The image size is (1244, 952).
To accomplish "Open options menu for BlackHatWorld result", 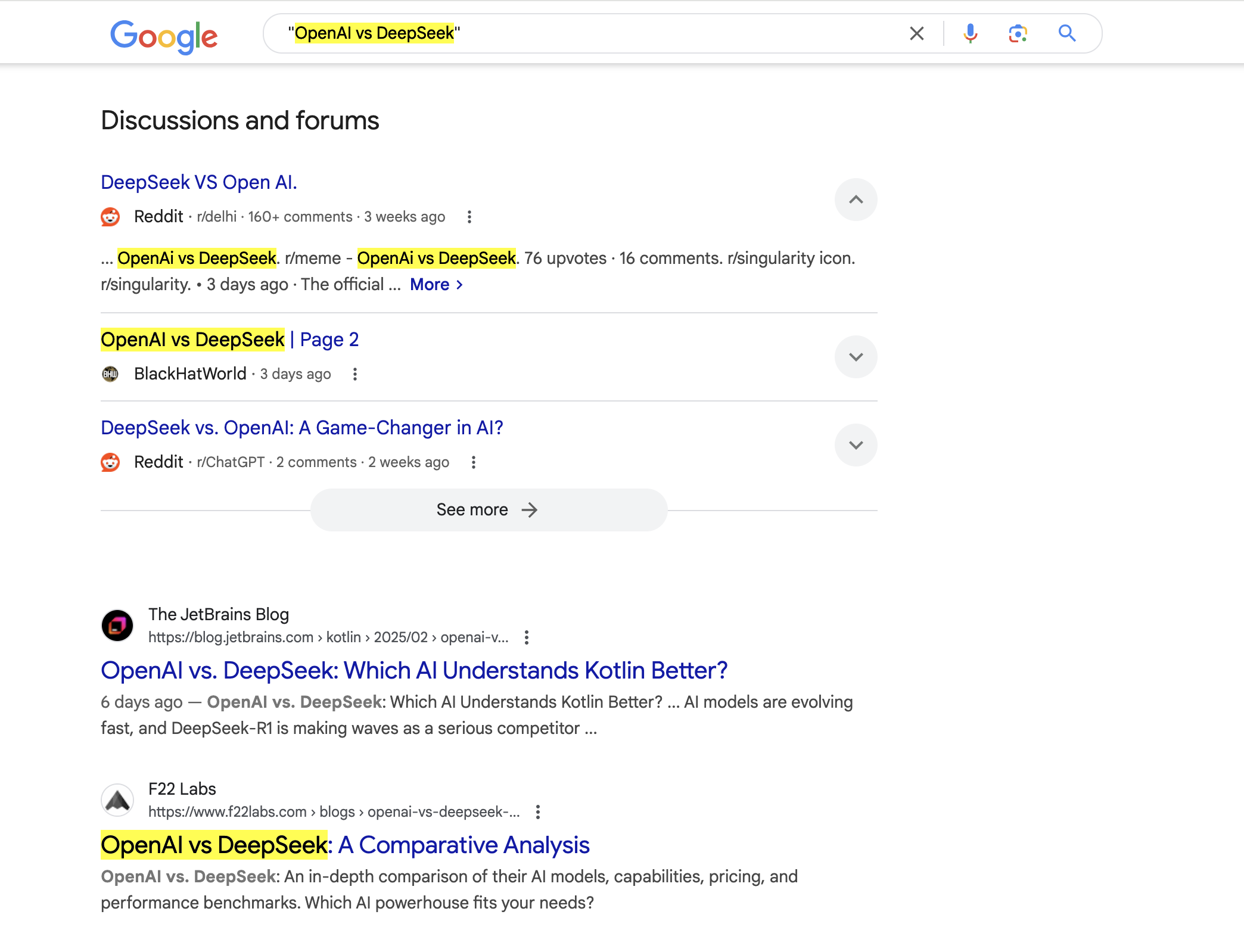I will click(355, 374).
